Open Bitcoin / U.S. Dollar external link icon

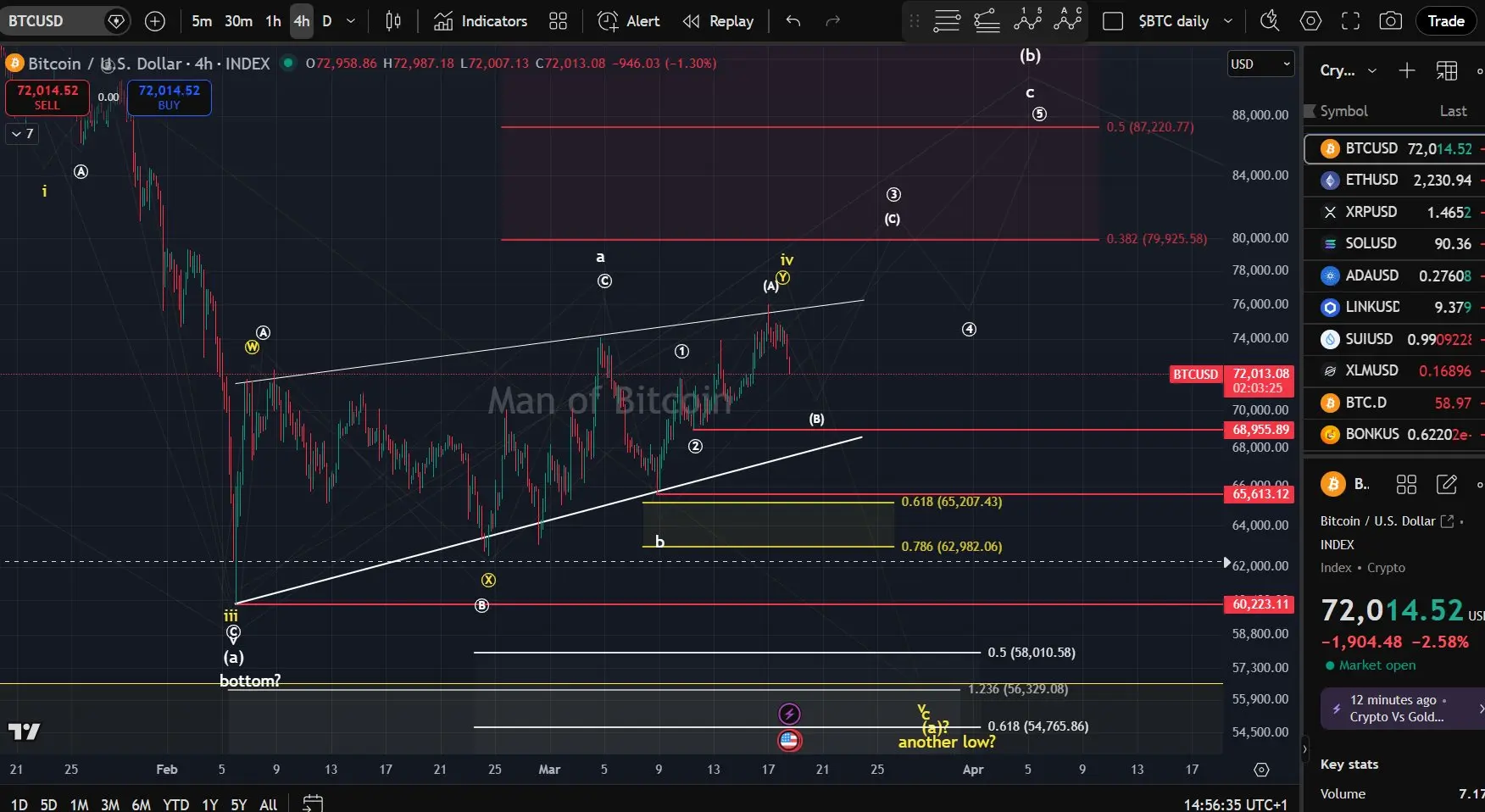1447,521
